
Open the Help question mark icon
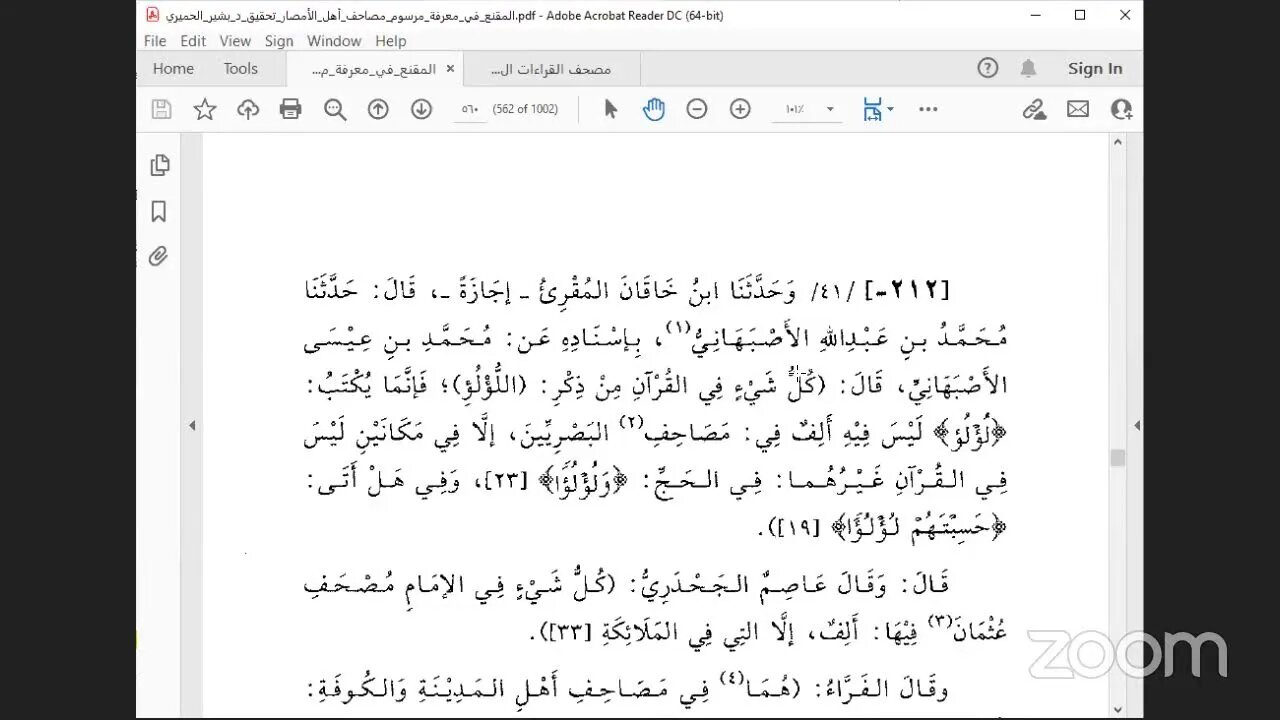(x=988, y=68)
